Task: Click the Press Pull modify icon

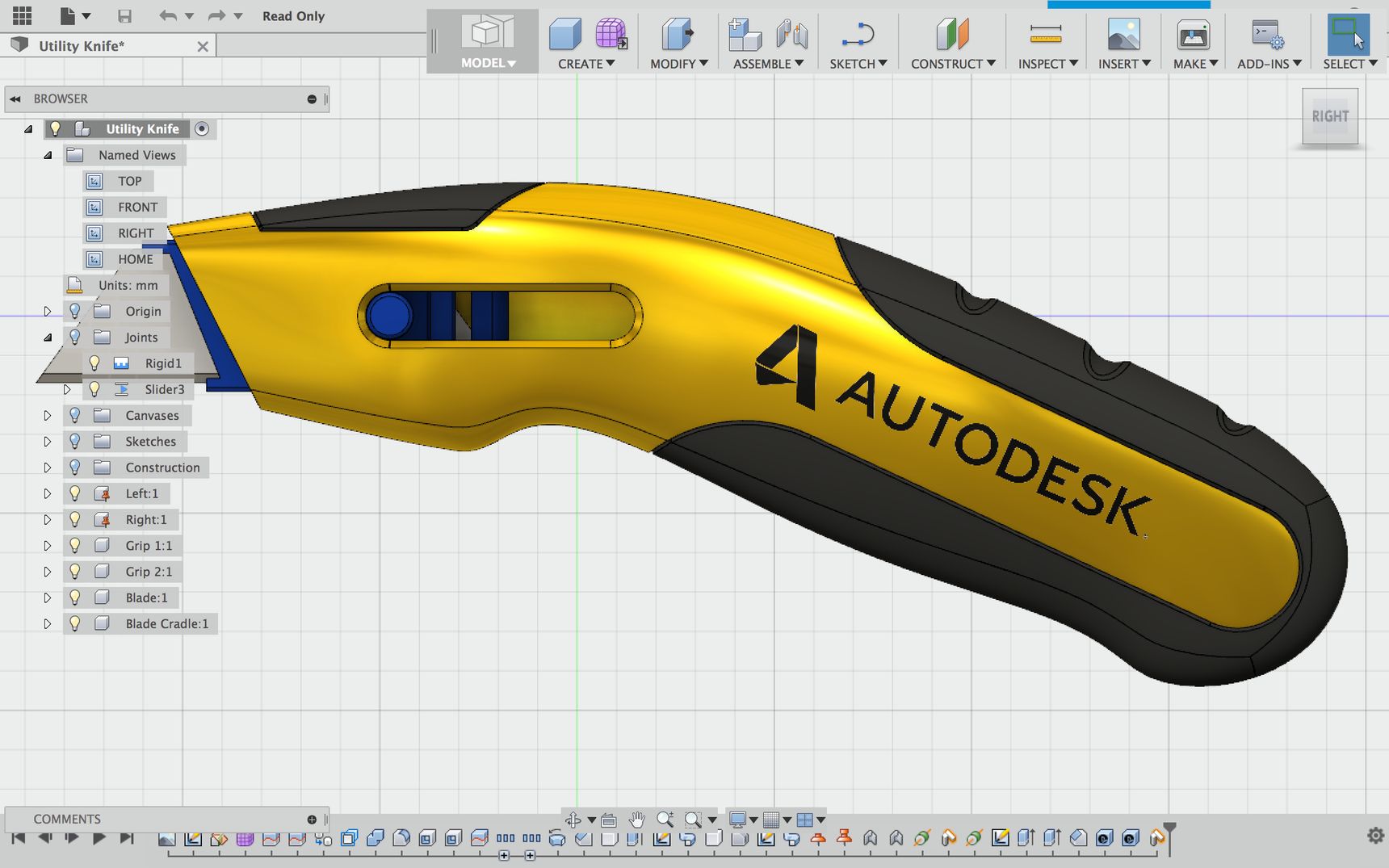Action: pyautogui.click(x=677, y=35)
